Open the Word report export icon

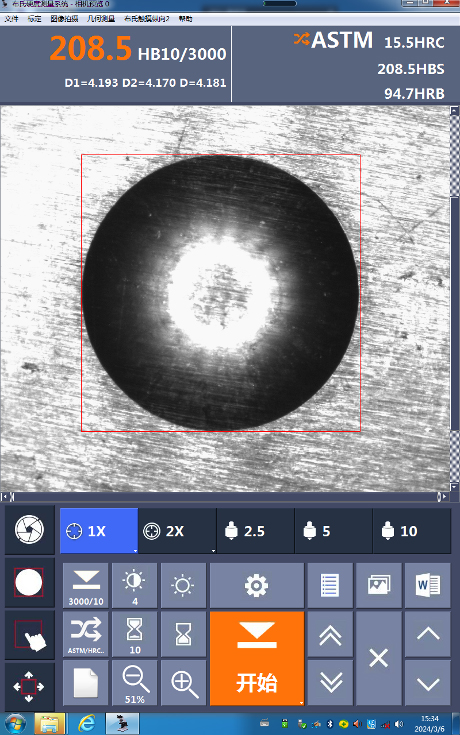pos(427,585)
